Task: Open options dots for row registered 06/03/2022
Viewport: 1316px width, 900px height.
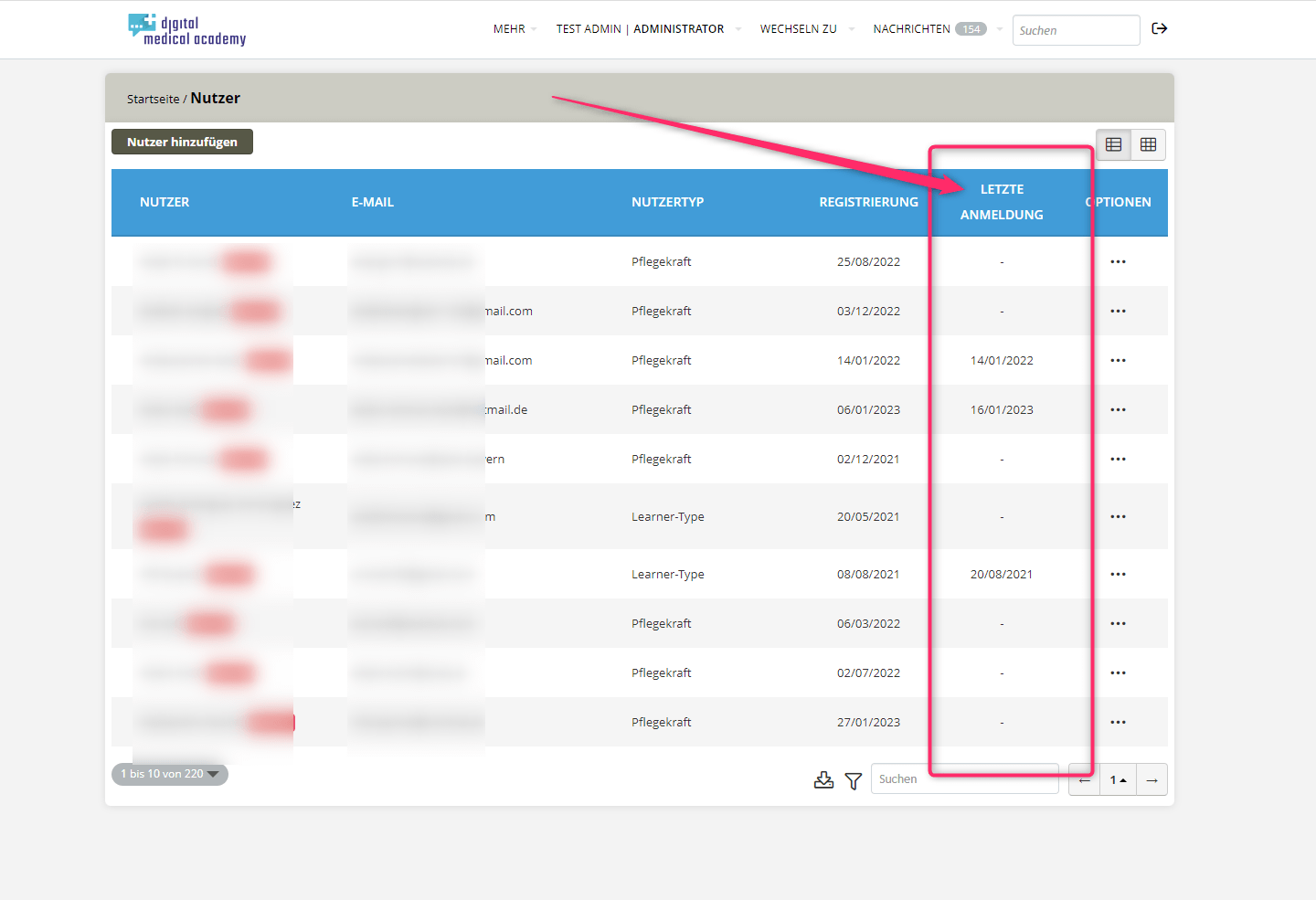Action: click(1118, 624)
